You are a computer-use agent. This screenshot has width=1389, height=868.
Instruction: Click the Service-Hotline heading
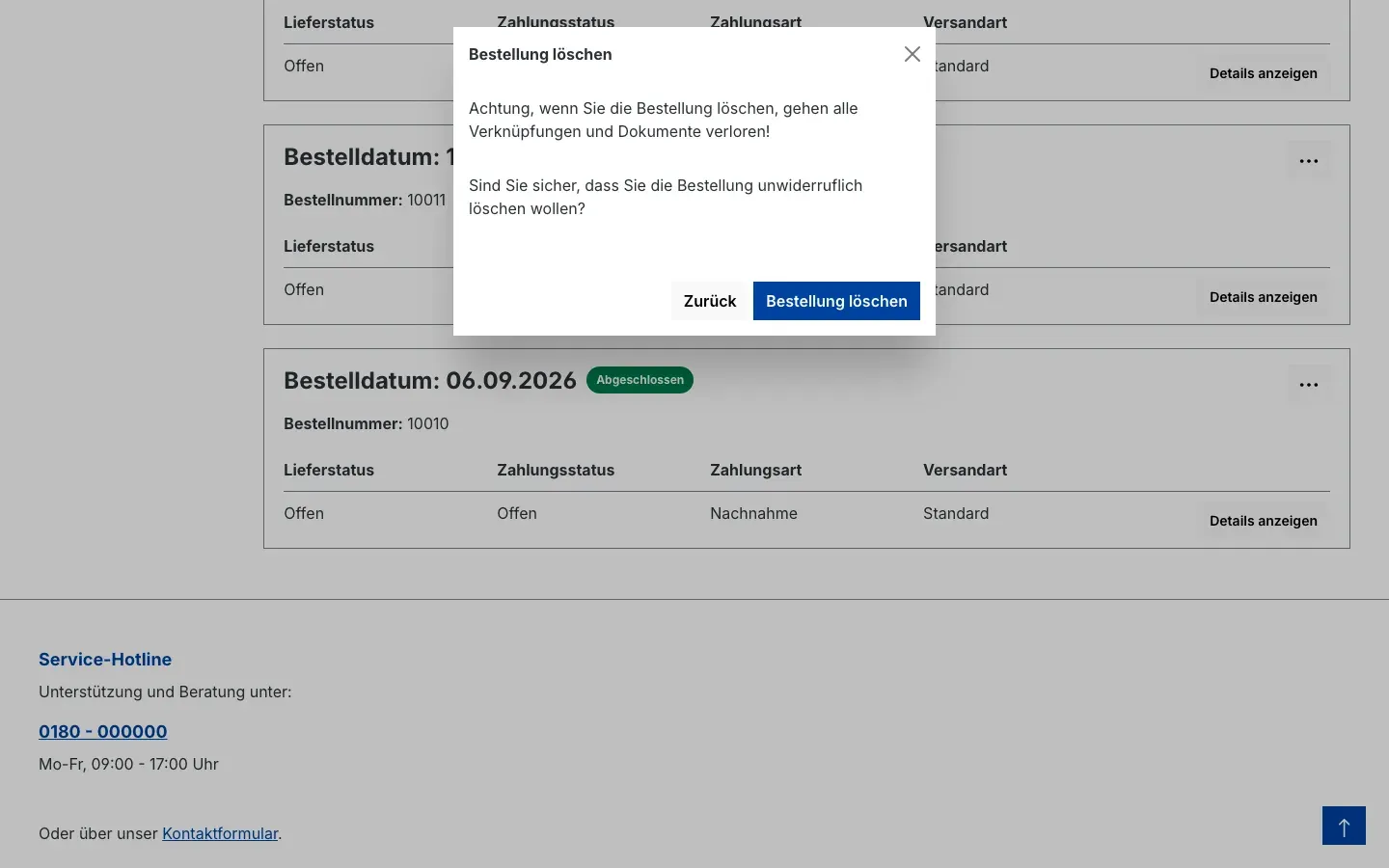click(105, 660)
